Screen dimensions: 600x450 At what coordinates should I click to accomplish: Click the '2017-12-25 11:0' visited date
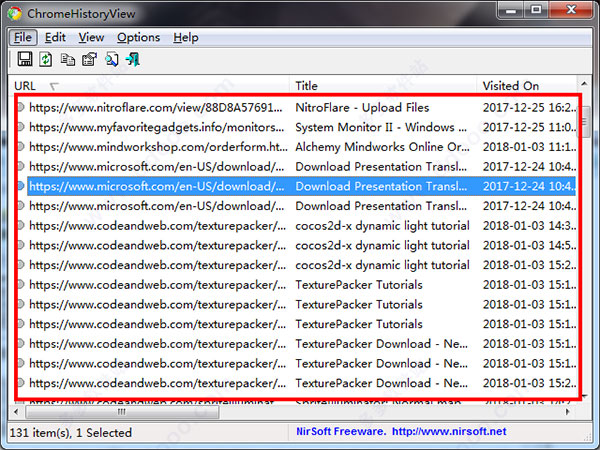pyautogui.click(x=529, y=127)
